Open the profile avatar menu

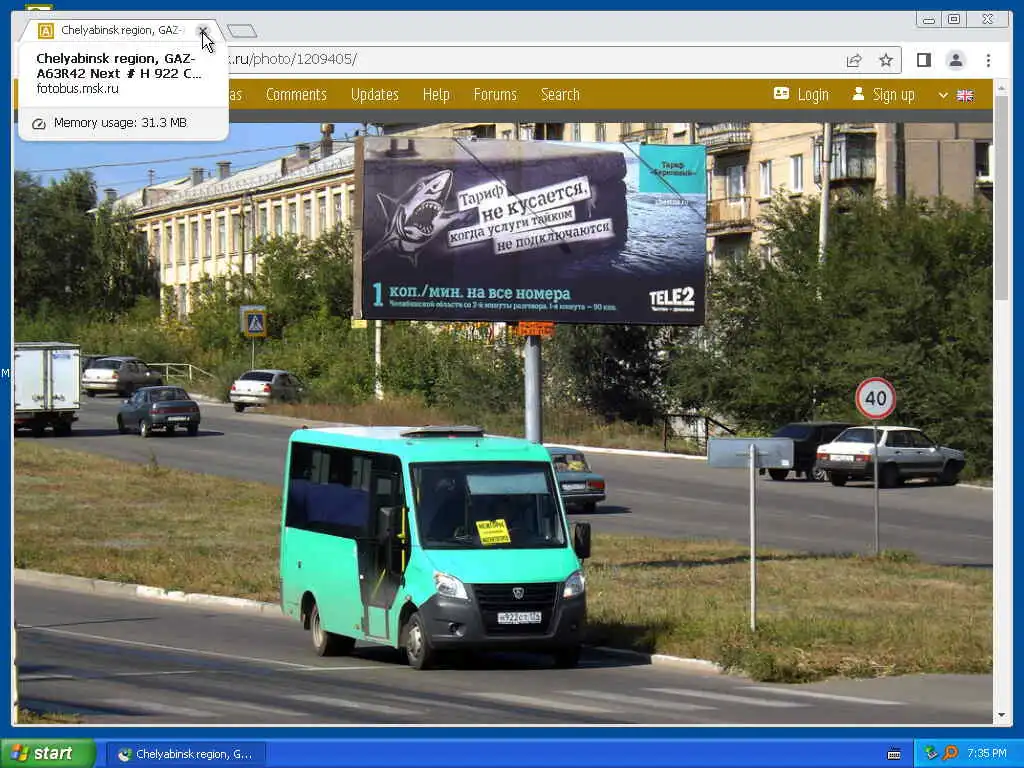tap(955, 60)
